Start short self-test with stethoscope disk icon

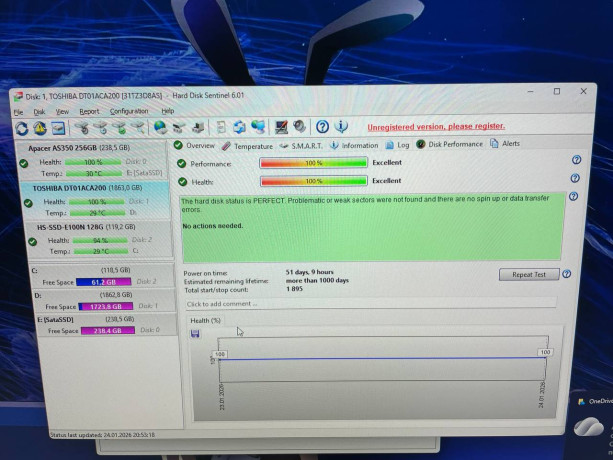[82, 128]
